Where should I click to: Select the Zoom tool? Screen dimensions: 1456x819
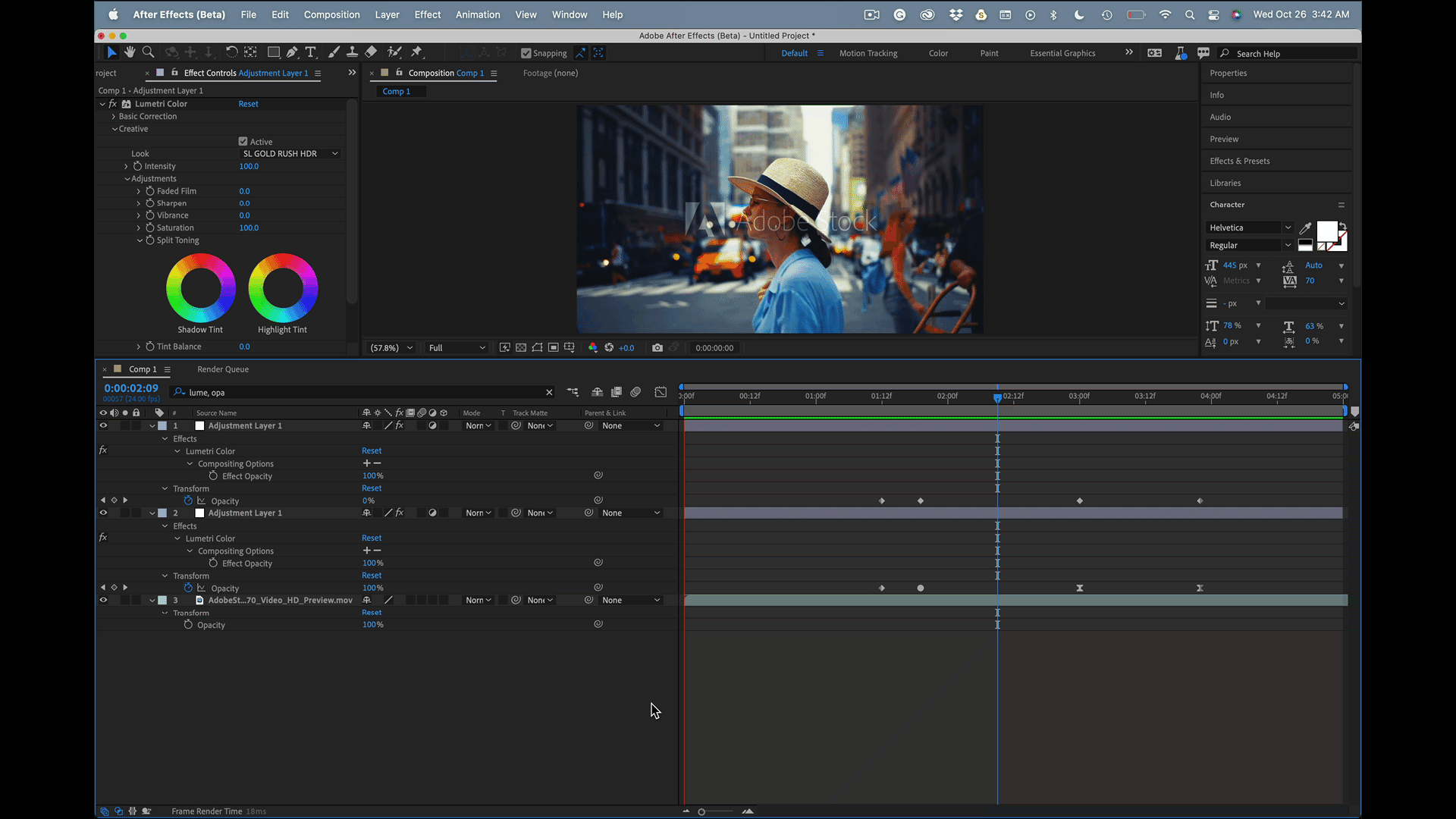pyautogui.click(x=149, y=52)
